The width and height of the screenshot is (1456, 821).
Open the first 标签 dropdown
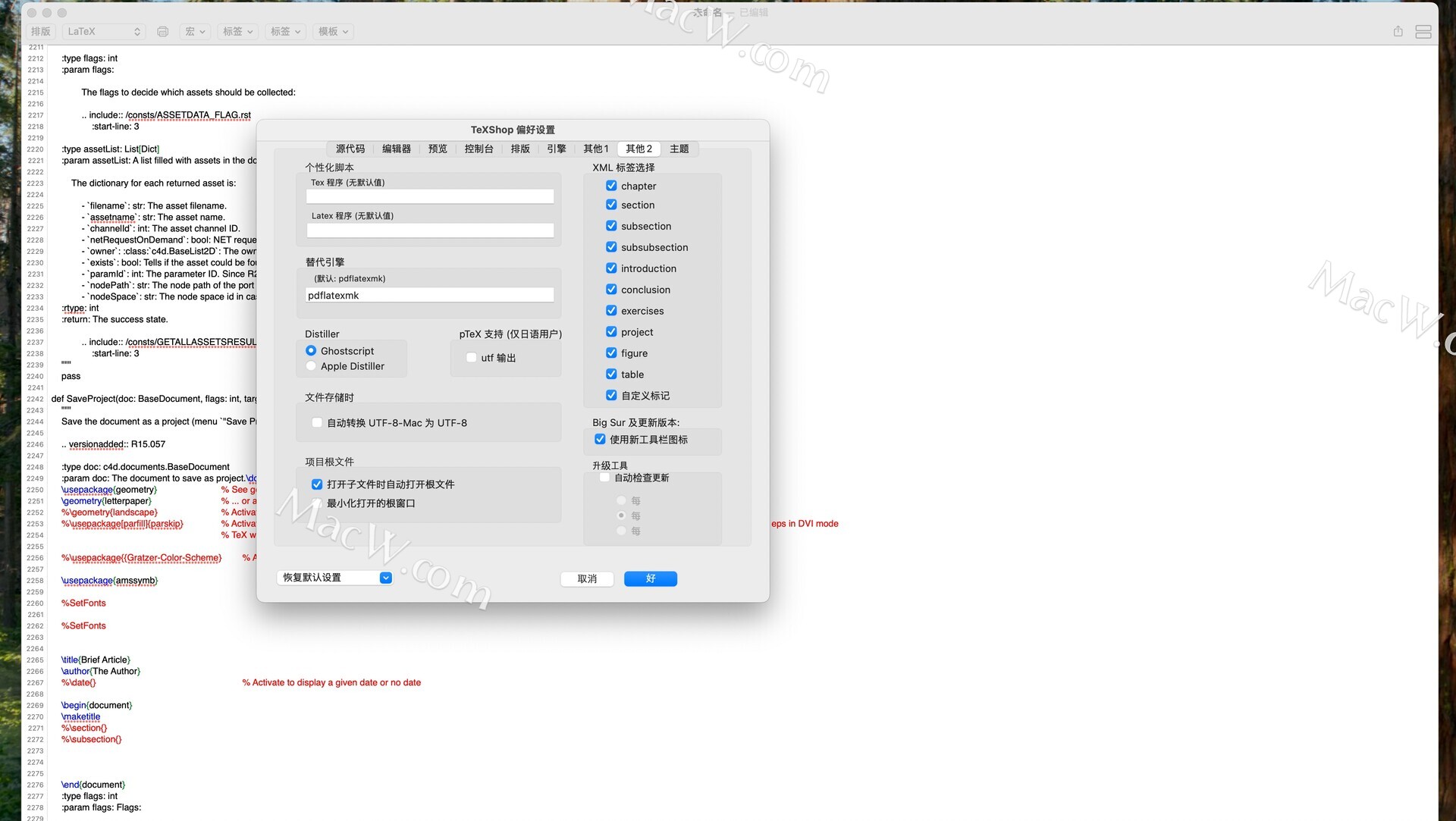click(237, 32)
